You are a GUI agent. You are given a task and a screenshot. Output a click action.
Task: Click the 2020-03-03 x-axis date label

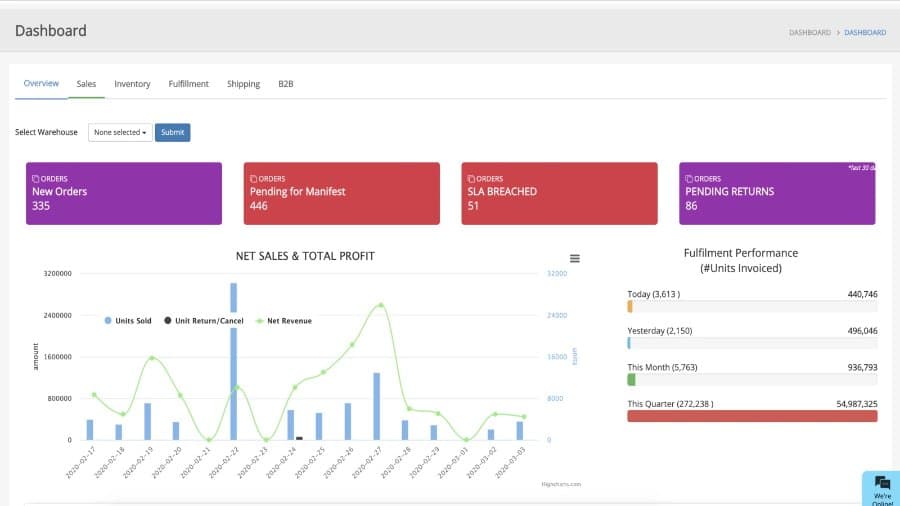tap(510, 462)
